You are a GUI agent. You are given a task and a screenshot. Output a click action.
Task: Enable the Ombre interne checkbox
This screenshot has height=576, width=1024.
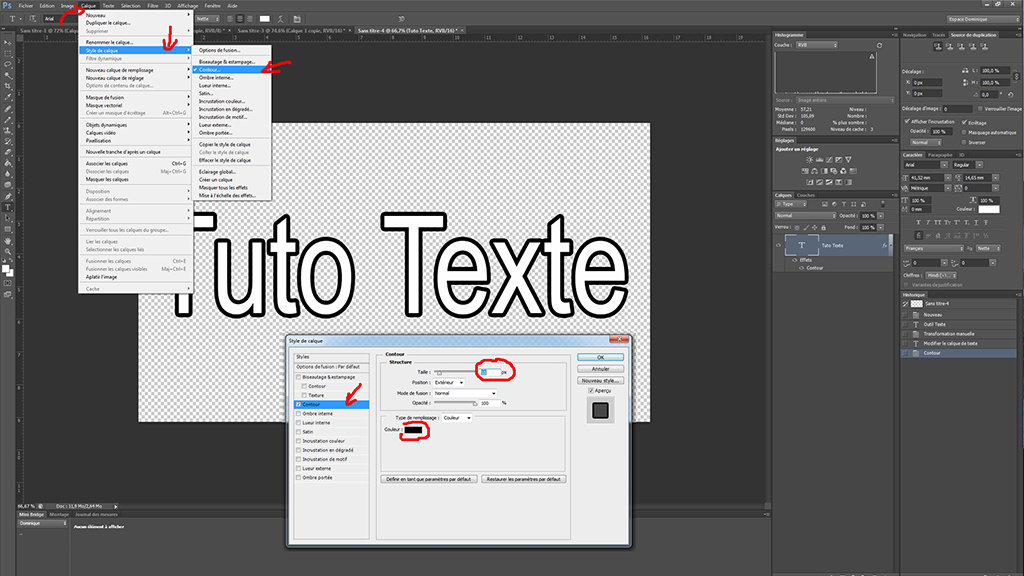tap(298, 413)
